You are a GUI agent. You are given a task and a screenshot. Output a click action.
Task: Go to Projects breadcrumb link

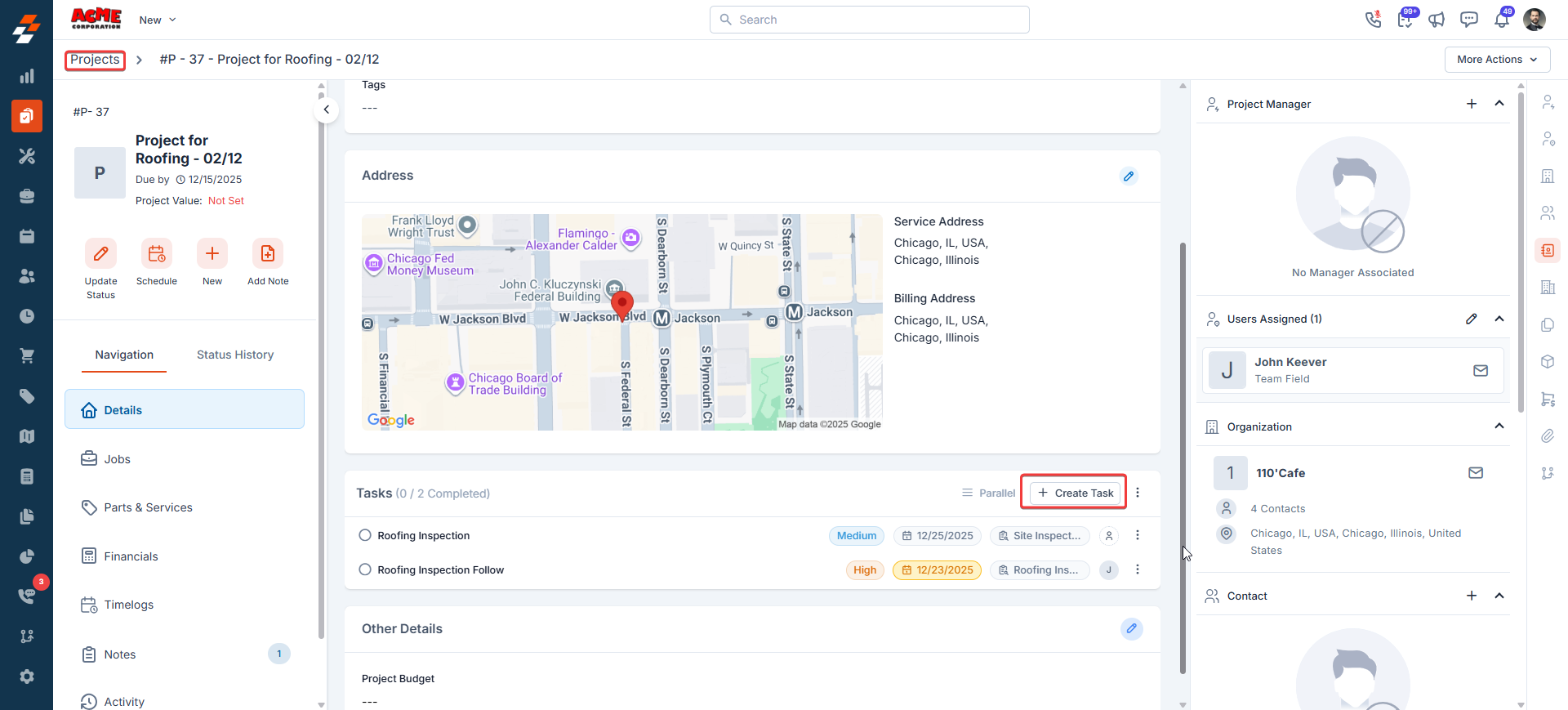coord(95,60)
